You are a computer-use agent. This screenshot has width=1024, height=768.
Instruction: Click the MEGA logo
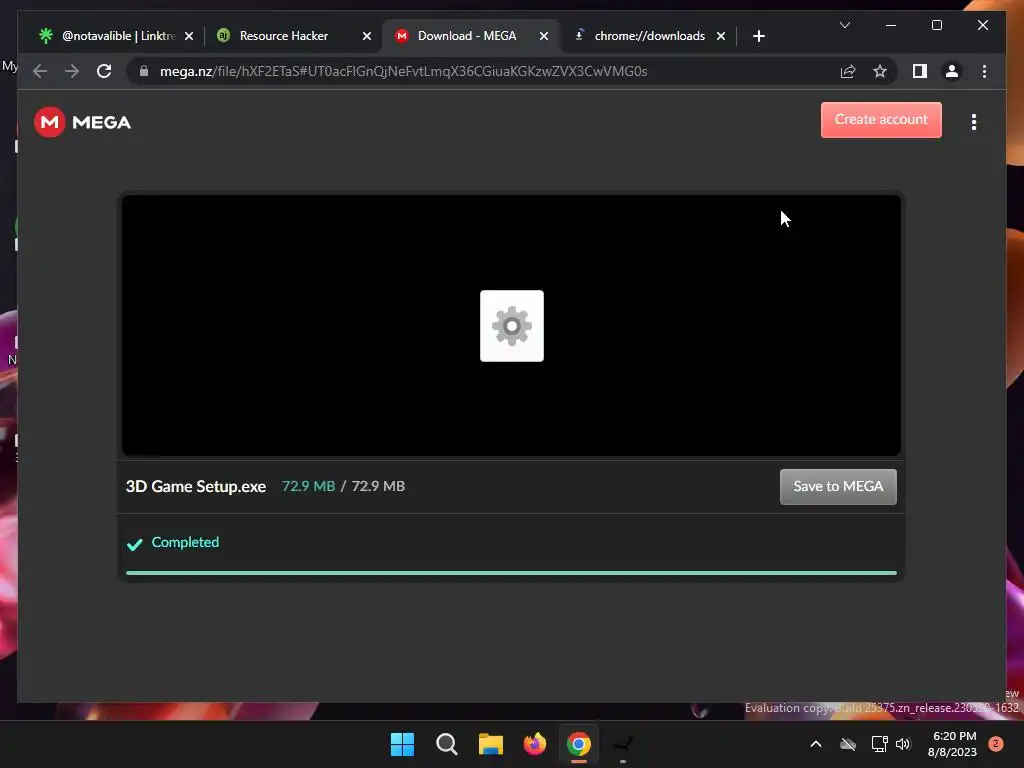pyautogui.click(x=82, y=122)
